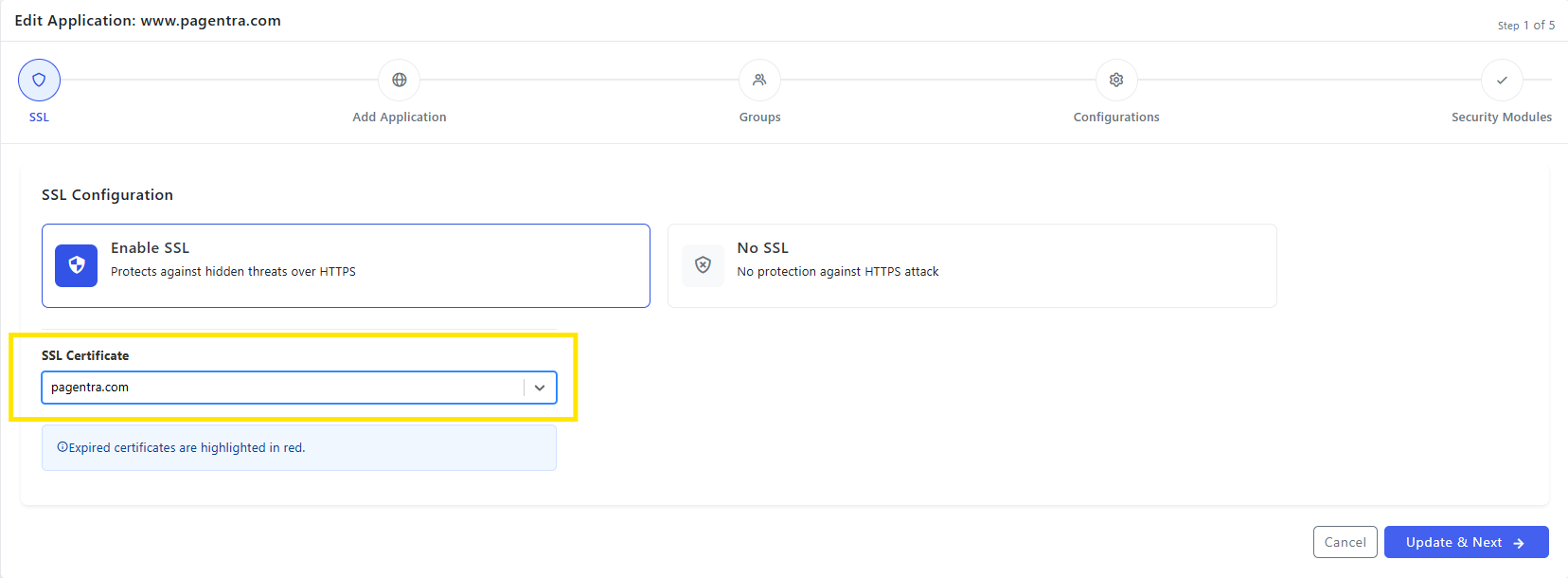Image resolution: width=1568 pixels, height=578 pixels.
Task: Open the Groups step label
Action: click(x=760, y=117)
